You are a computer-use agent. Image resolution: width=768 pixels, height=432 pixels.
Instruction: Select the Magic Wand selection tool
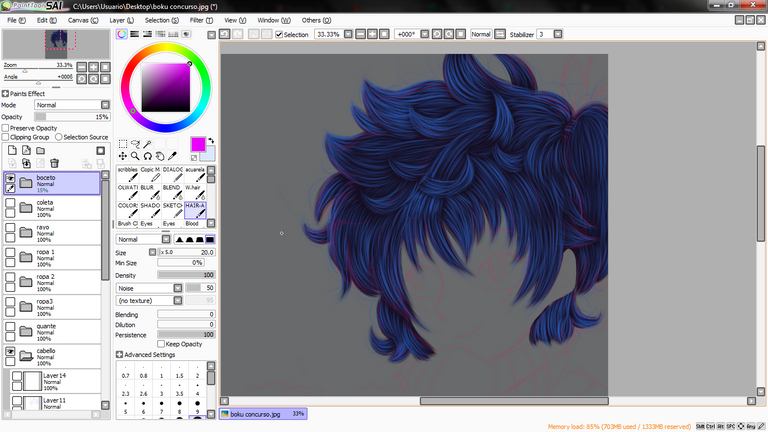tap(147, 144)
